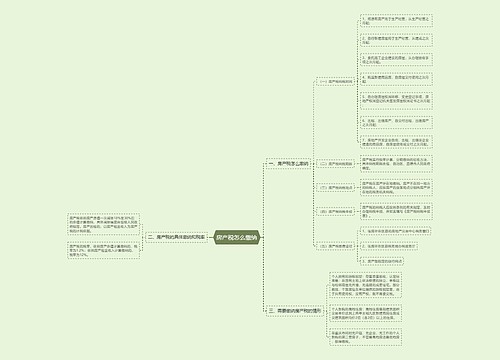The height and width of the screenshot is (360, 500).
Task: Select leaf note numbered 3 under 纳税时间
Action: 396,60
